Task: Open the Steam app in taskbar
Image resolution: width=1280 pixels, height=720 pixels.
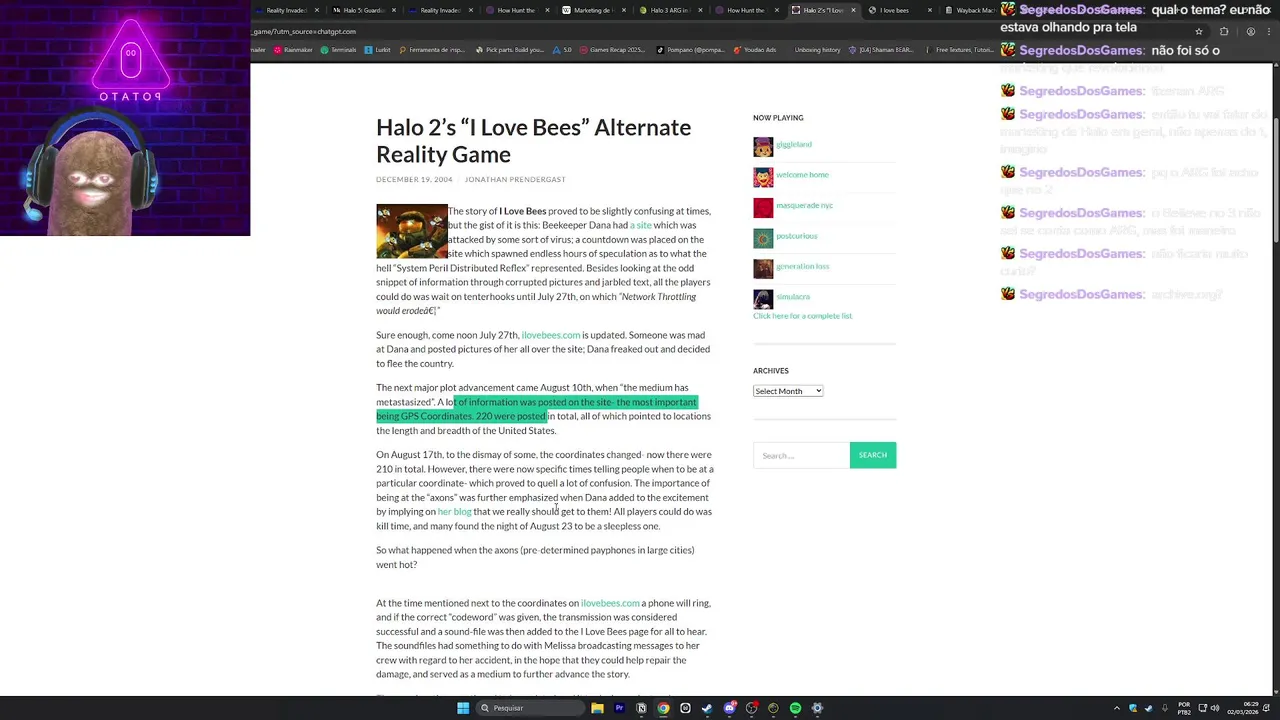Action: point(707,708)
